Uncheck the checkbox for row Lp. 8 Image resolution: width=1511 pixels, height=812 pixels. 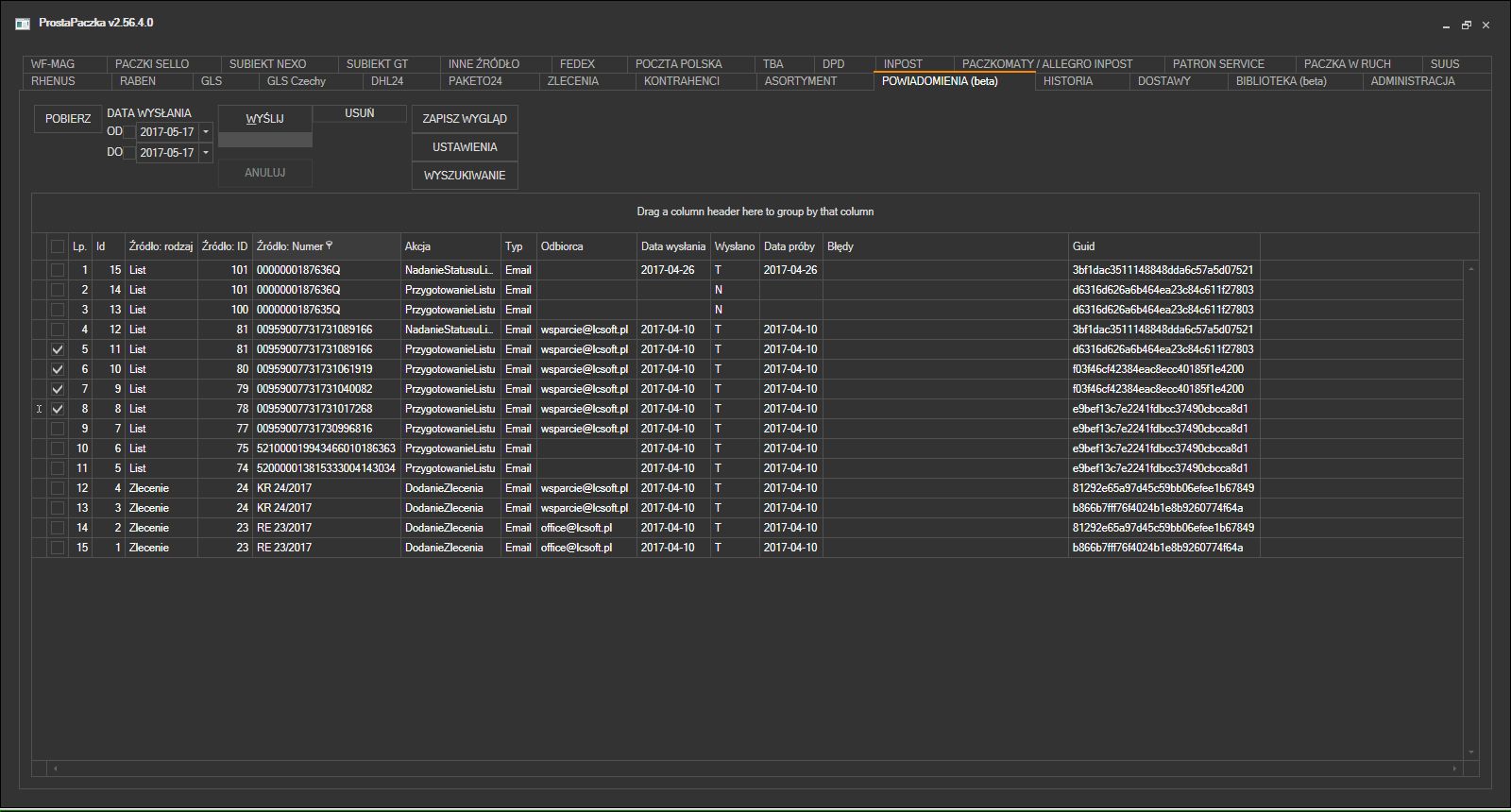pos(58,409)
